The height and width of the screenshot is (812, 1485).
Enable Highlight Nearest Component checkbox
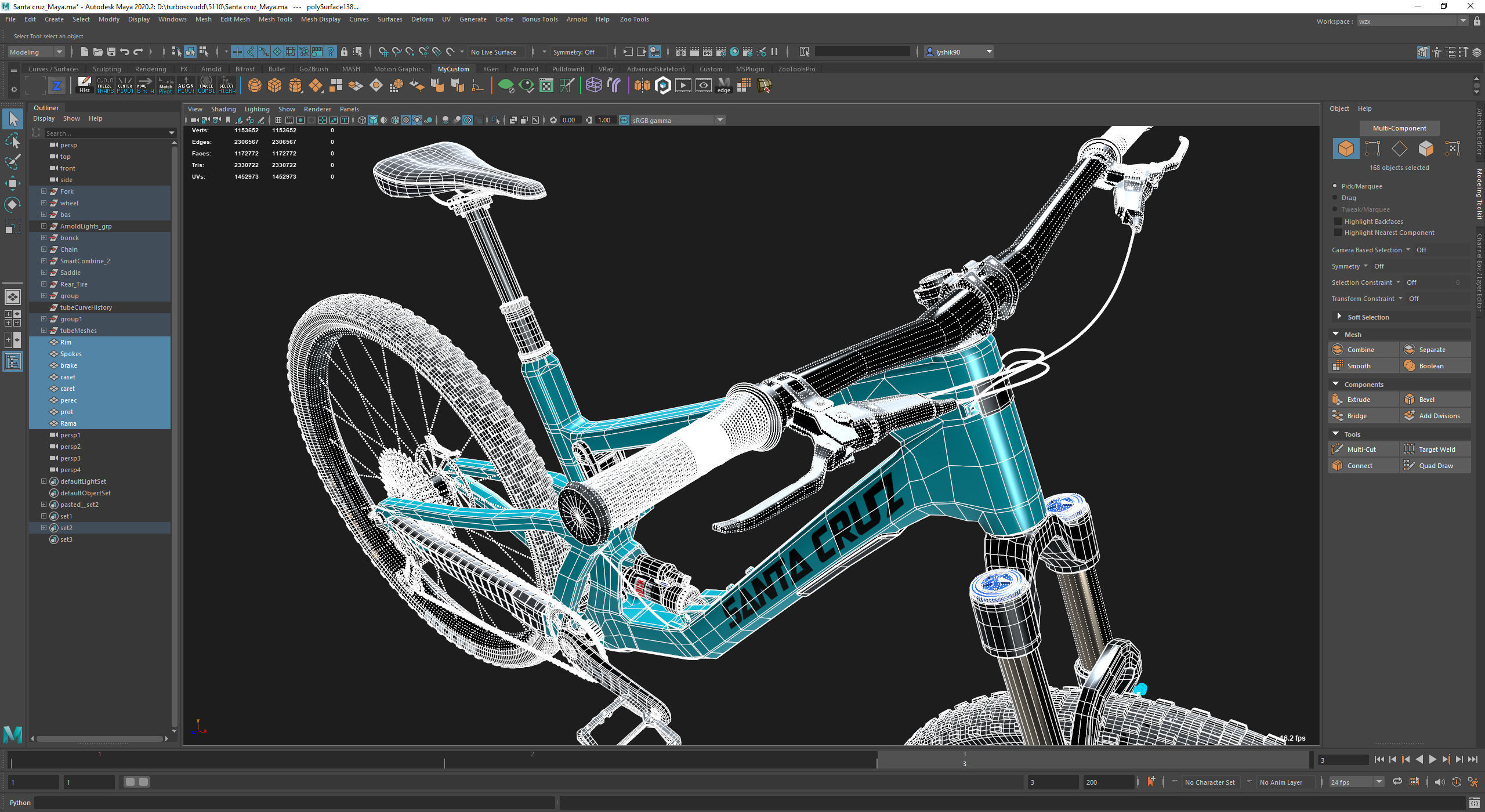point(1338,233)
